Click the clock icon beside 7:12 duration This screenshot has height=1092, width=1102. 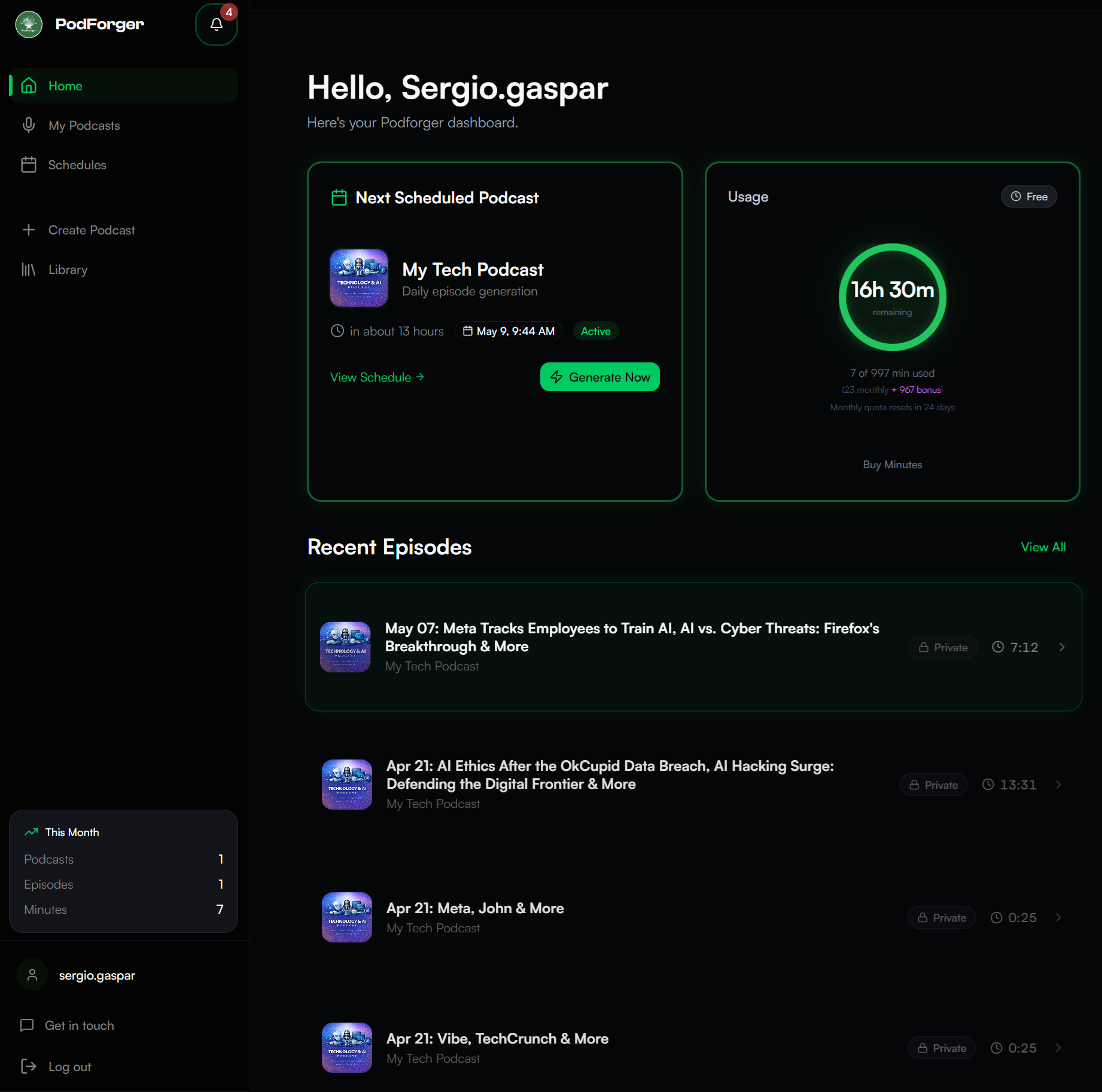tap(998, 646)
